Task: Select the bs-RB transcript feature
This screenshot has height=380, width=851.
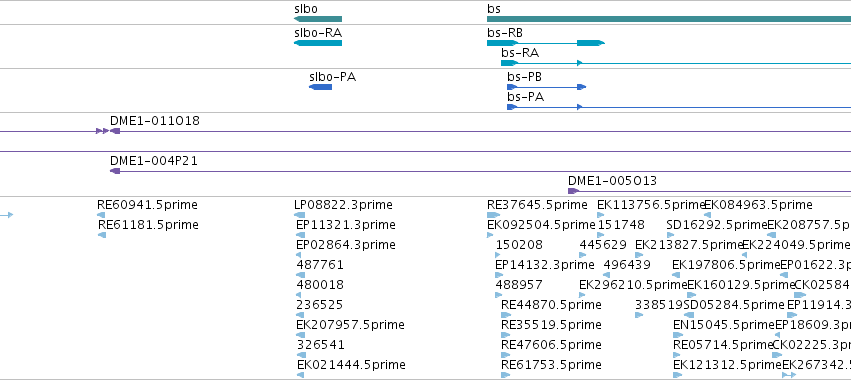Action: [545, 43]
